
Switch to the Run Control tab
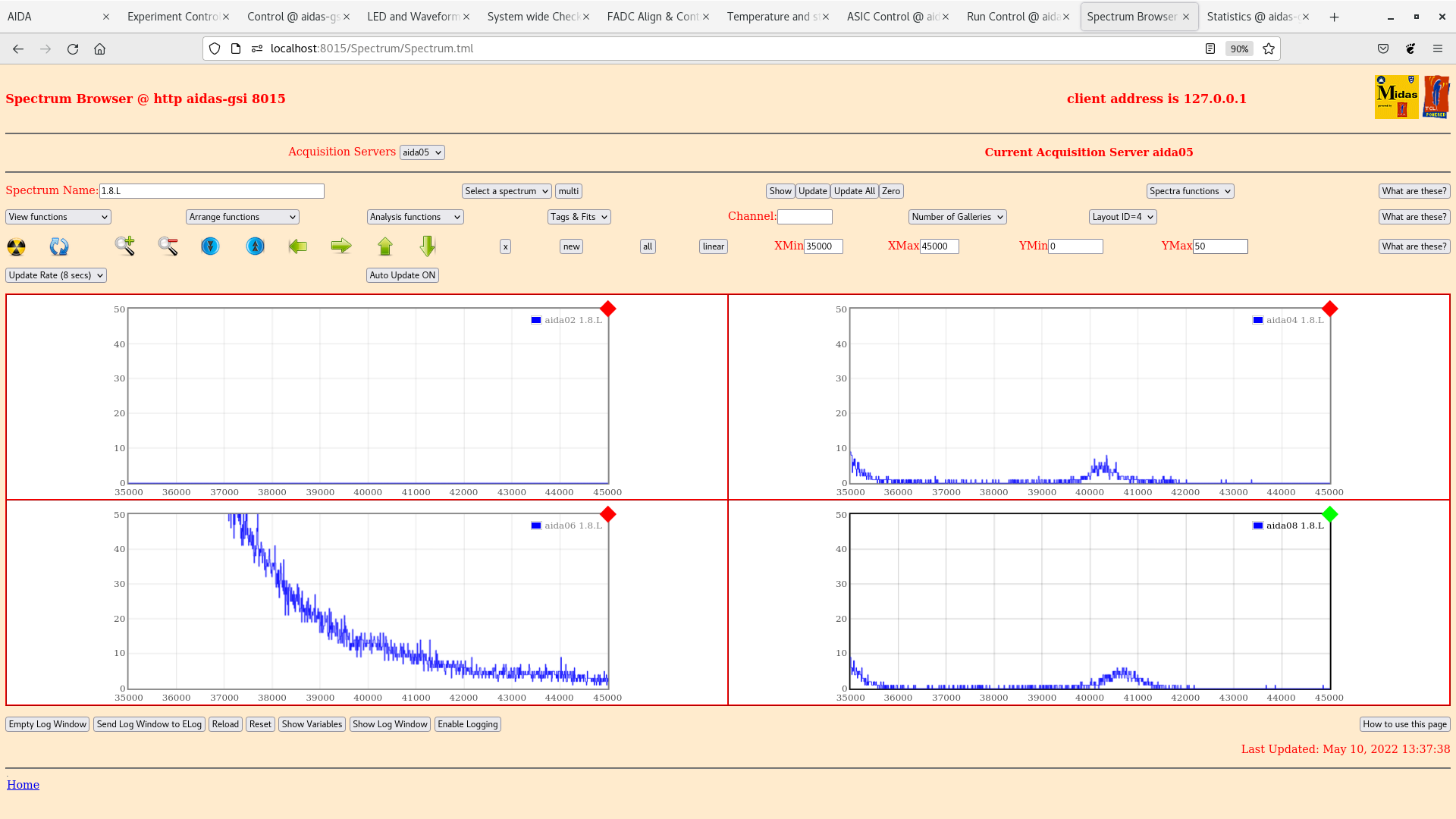click(1013, 17)
